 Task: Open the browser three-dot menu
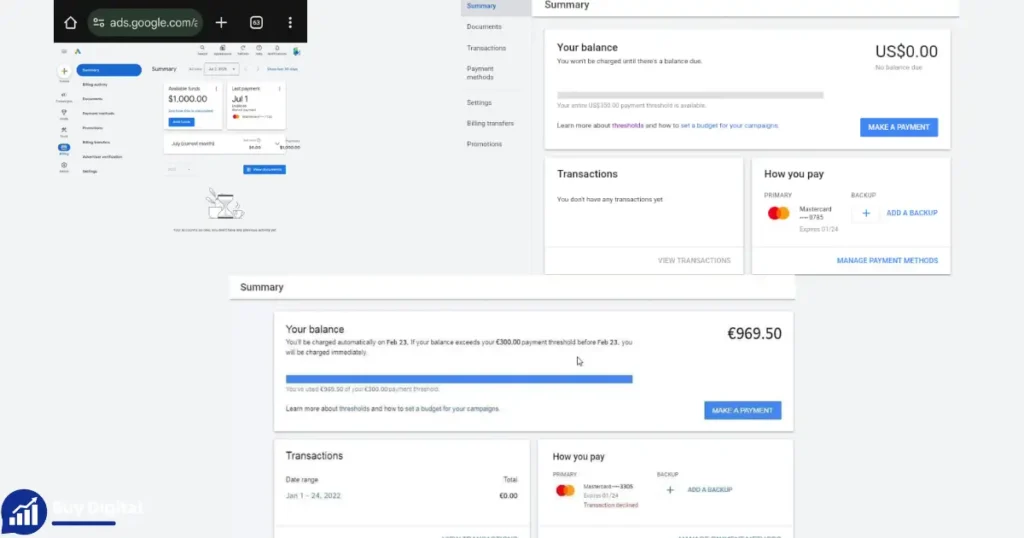(291, 23)
